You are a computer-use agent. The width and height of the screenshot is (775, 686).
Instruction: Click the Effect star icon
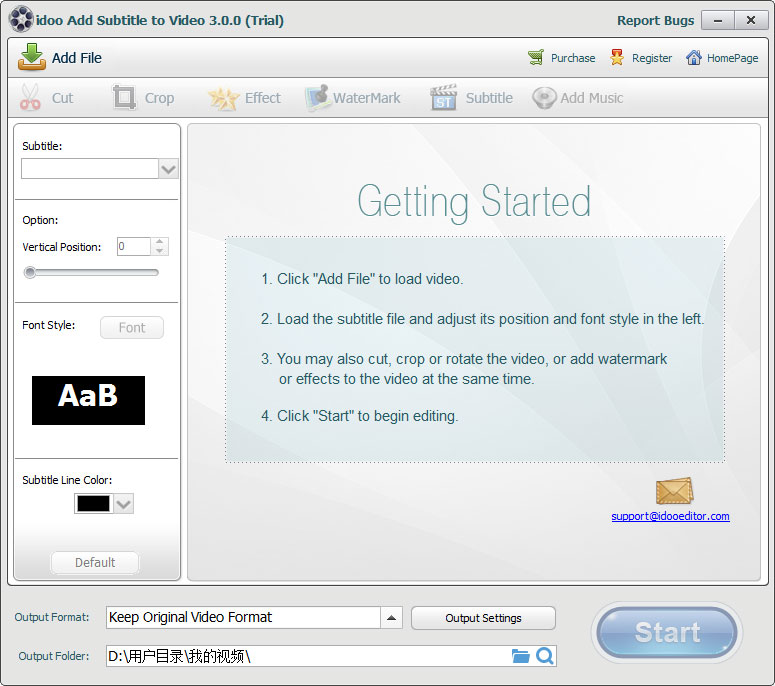[x=223, y=98]
